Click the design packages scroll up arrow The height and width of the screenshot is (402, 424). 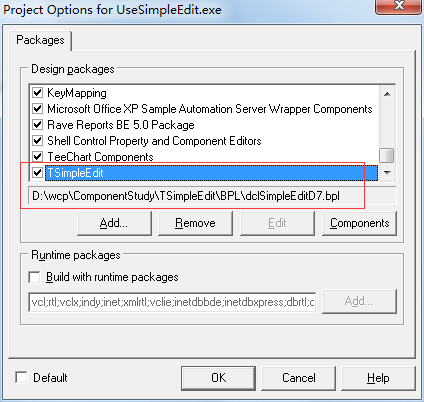pyautogui.click(x=387, y=94)
